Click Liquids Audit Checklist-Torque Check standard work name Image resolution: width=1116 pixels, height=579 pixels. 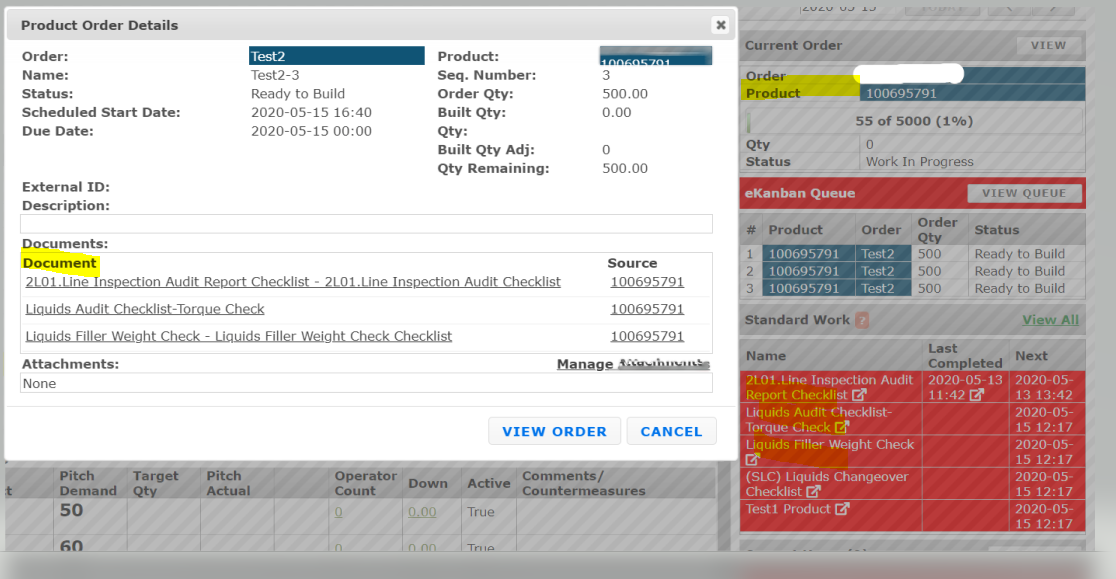pyautogui.click(x=818, y=420)
